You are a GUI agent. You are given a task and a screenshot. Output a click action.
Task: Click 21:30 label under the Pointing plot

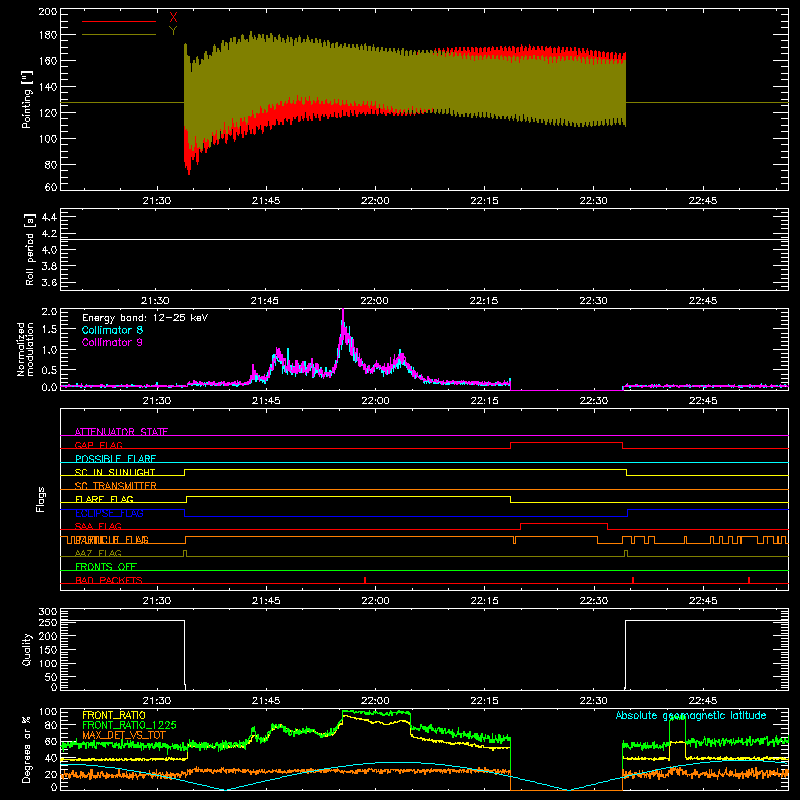(x=157, y=201)
